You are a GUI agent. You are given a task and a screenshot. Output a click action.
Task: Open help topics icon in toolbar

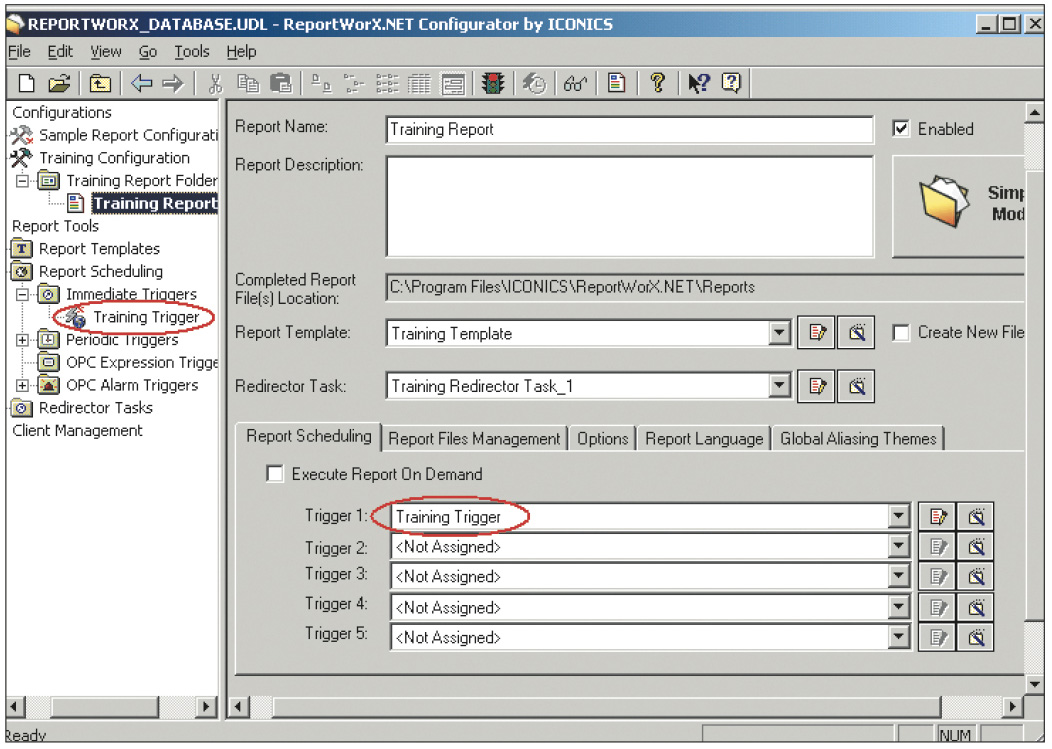tap(731, 83)
